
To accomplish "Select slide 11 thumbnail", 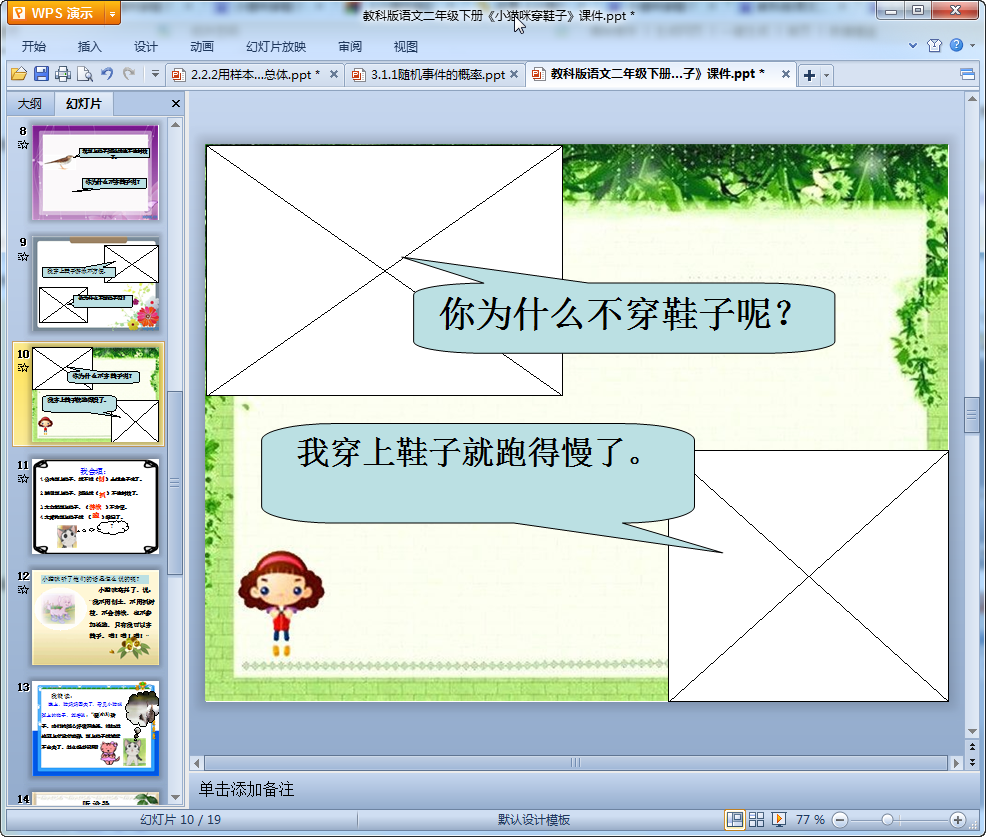I will [x=96, y=506].
